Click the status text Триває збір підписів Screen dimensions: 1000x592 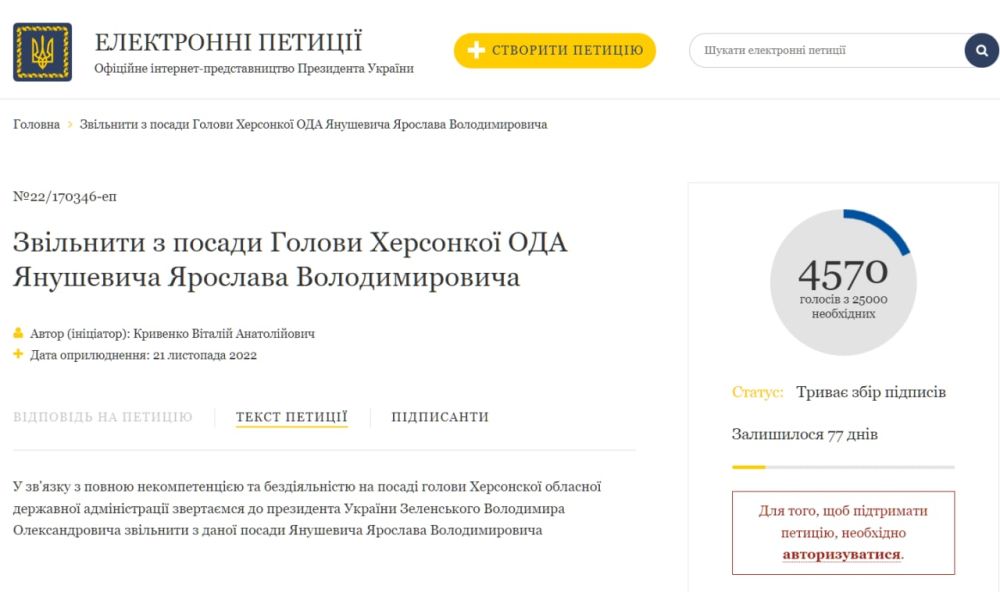[870, 392]
